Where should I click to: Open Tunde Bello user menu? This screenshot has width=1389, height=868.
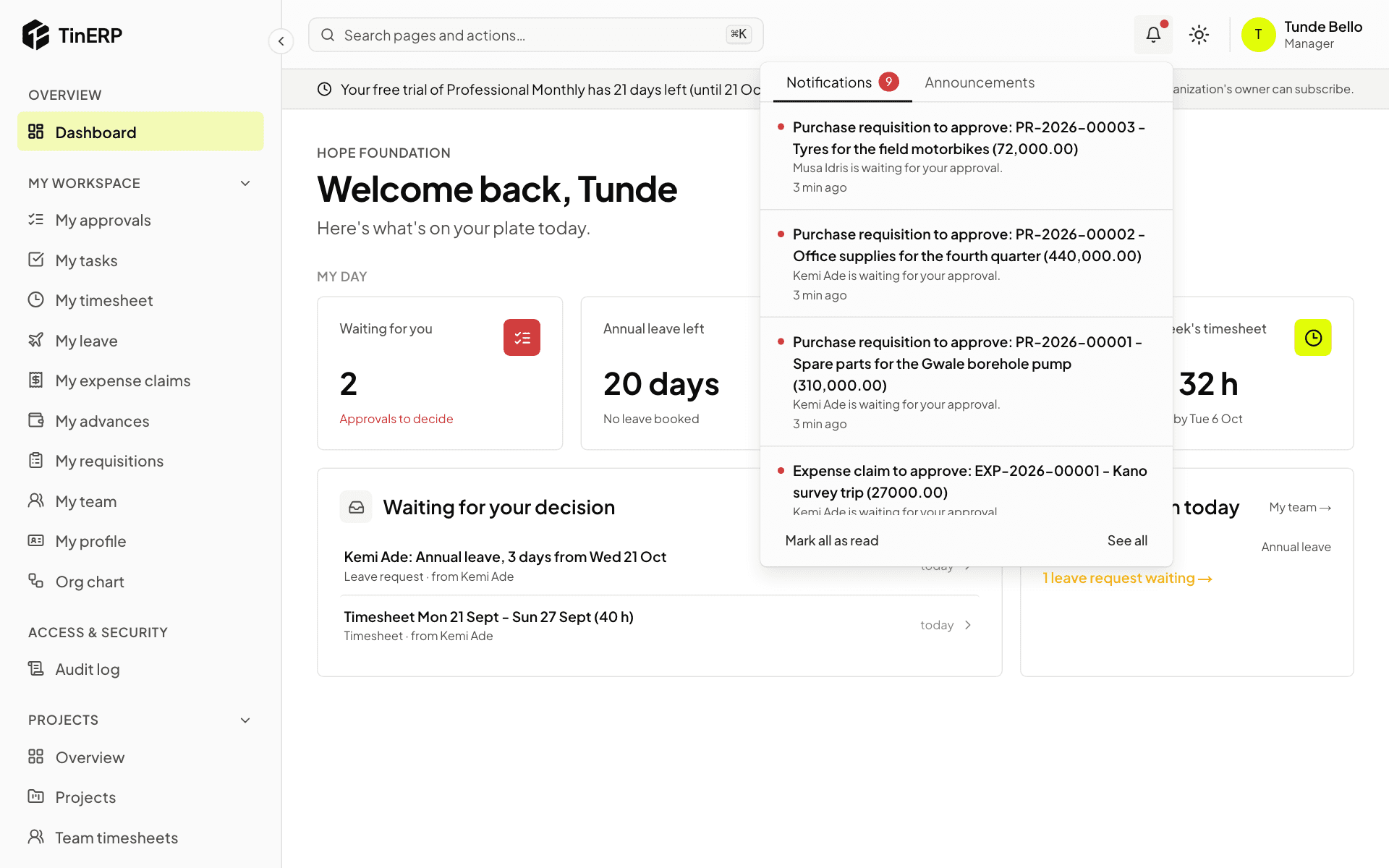tap(1302, 35)
